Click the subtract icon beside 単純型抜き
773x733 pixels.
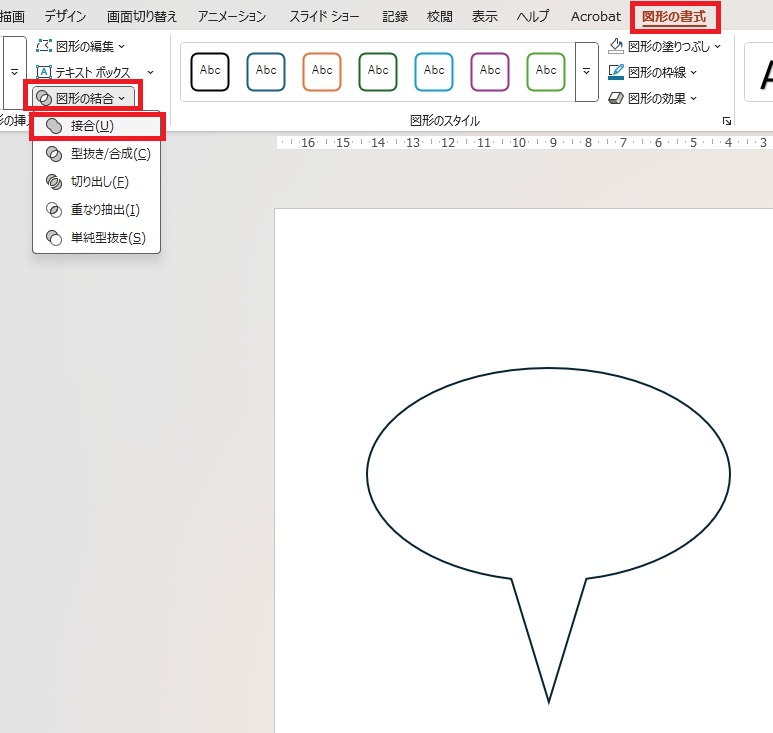pos(54,238)
